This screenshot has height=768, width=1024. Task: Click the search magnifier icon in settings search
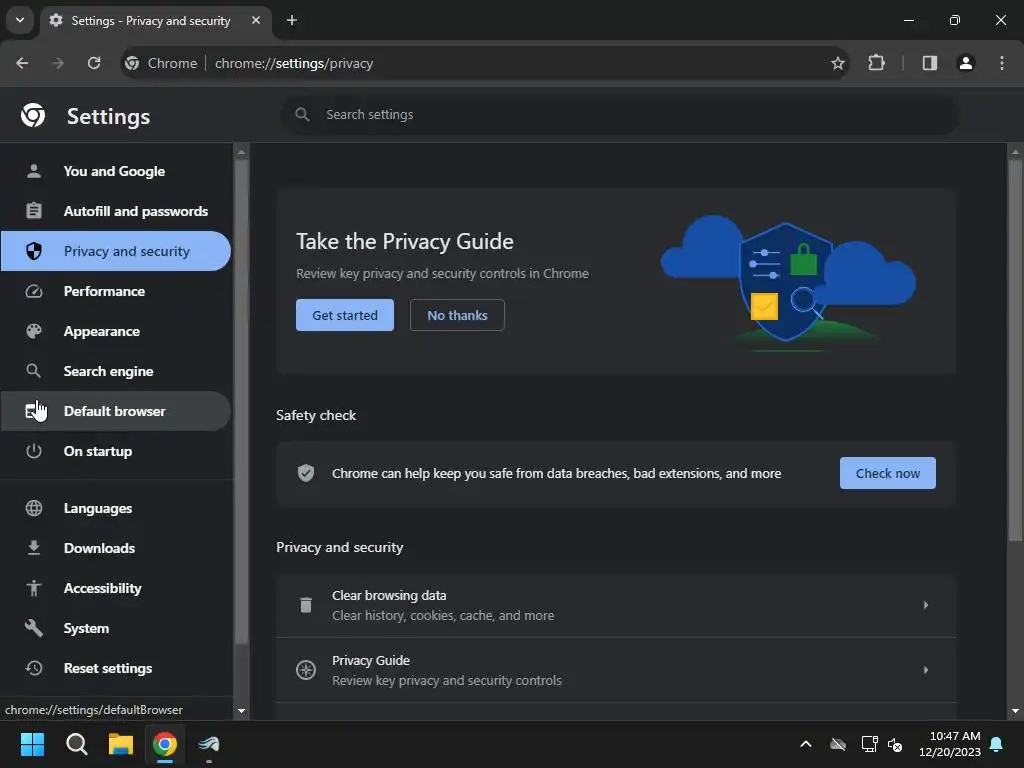click(x=302, y=115)
